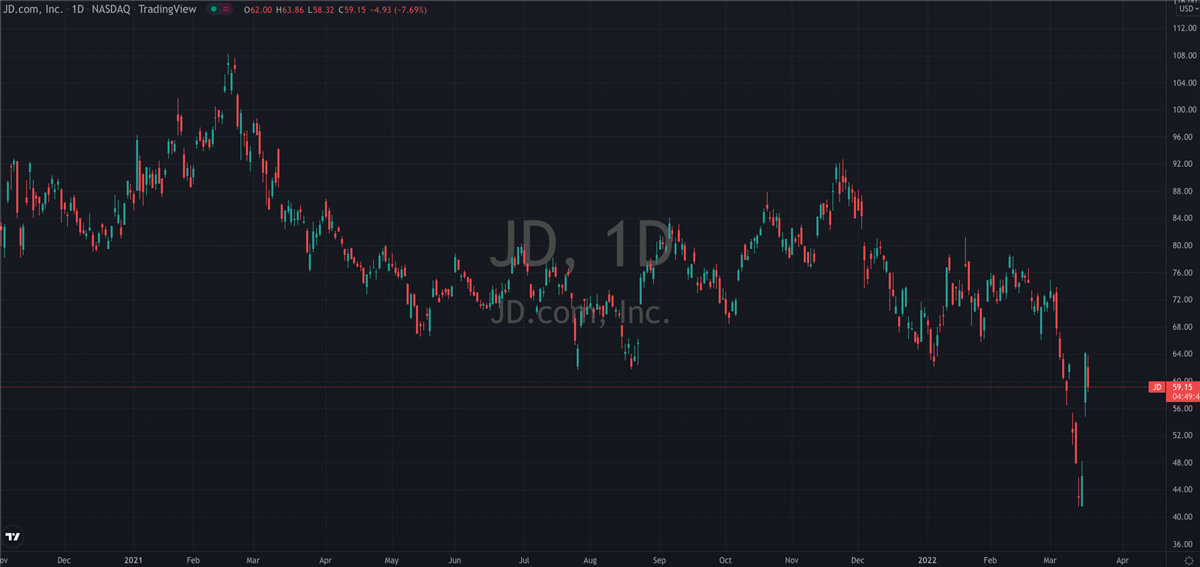Click the 80.00 price axis label
This screenshot has width=1200, height=567.
pyautogui.click(x=1184, y=246)
